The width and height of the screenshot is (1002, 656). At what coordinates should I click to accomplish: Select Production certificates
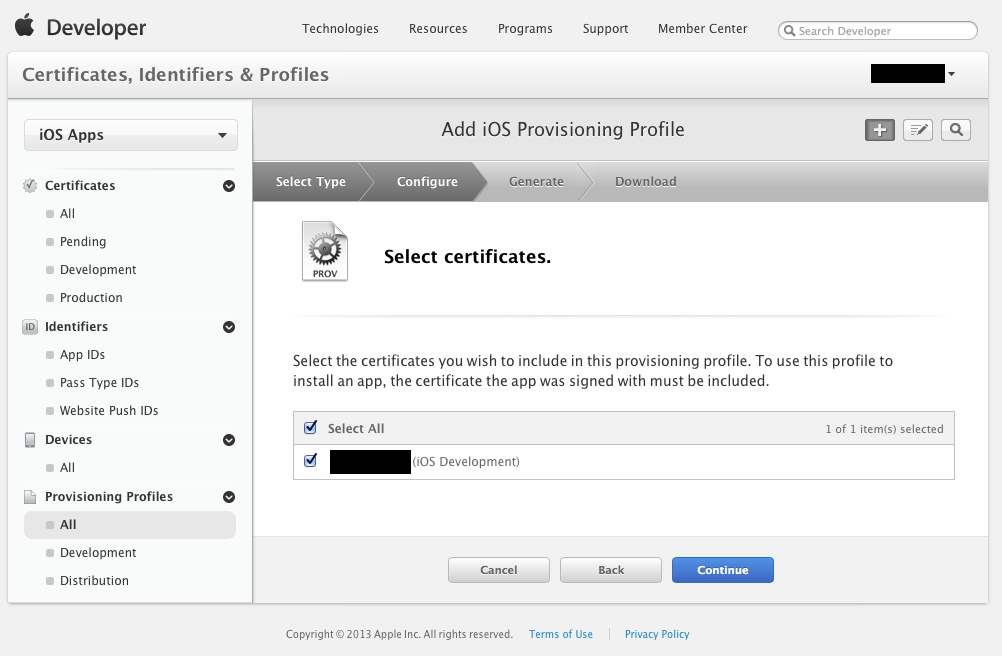91,298
